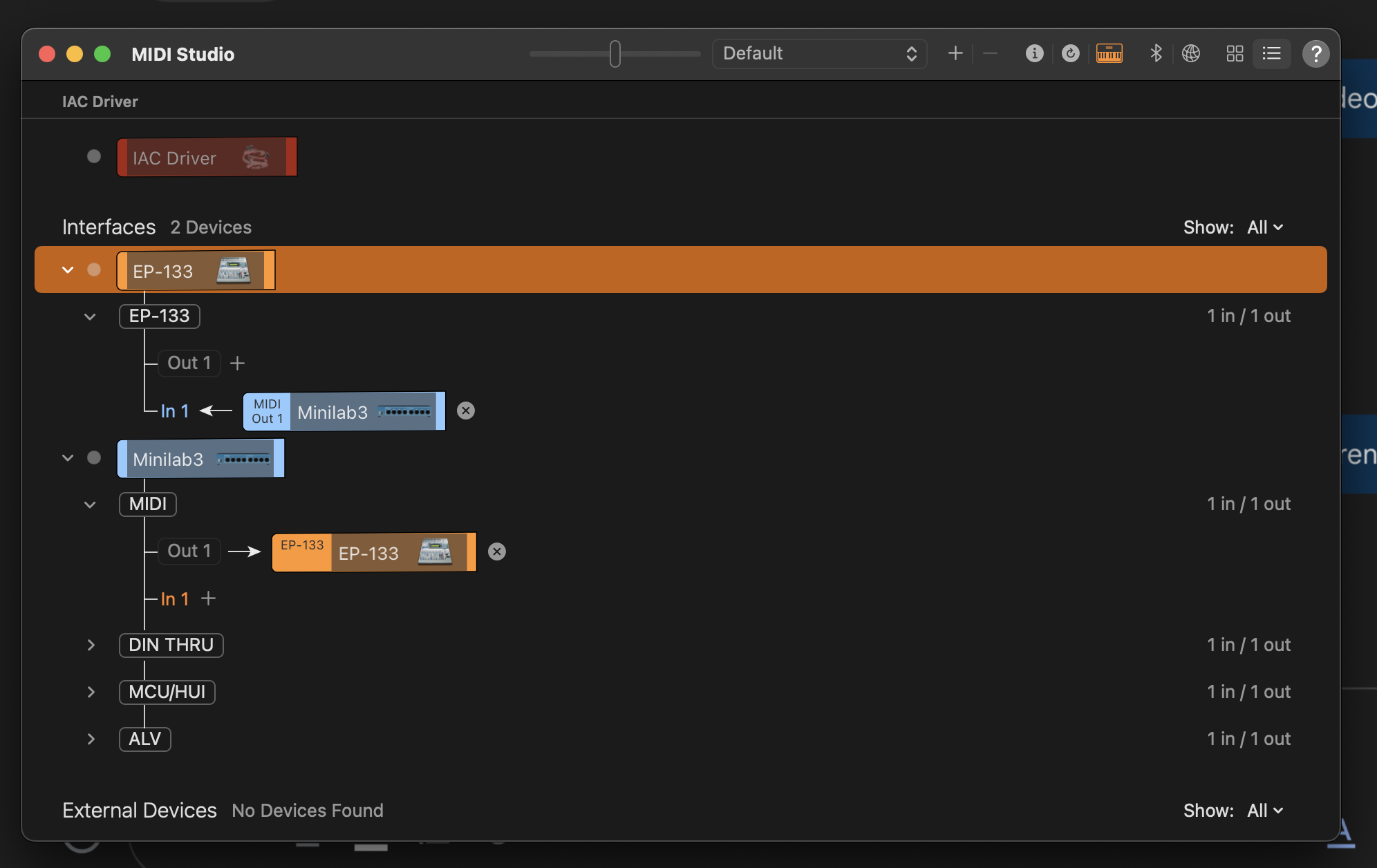The image size is (1377, 868).
Task: Click the rescan MIDI button
Action: 1071,53
